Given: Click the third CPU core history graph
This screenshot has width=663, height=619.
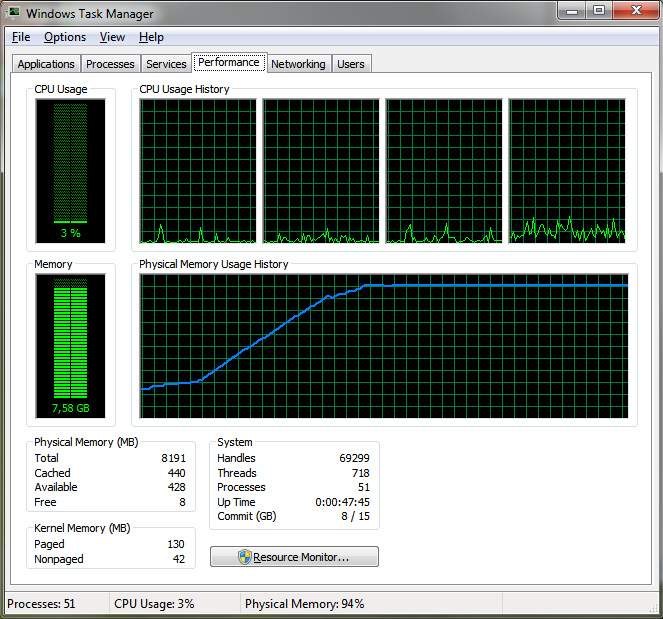Looking at the screenshot, I should (x=444, y=171).
